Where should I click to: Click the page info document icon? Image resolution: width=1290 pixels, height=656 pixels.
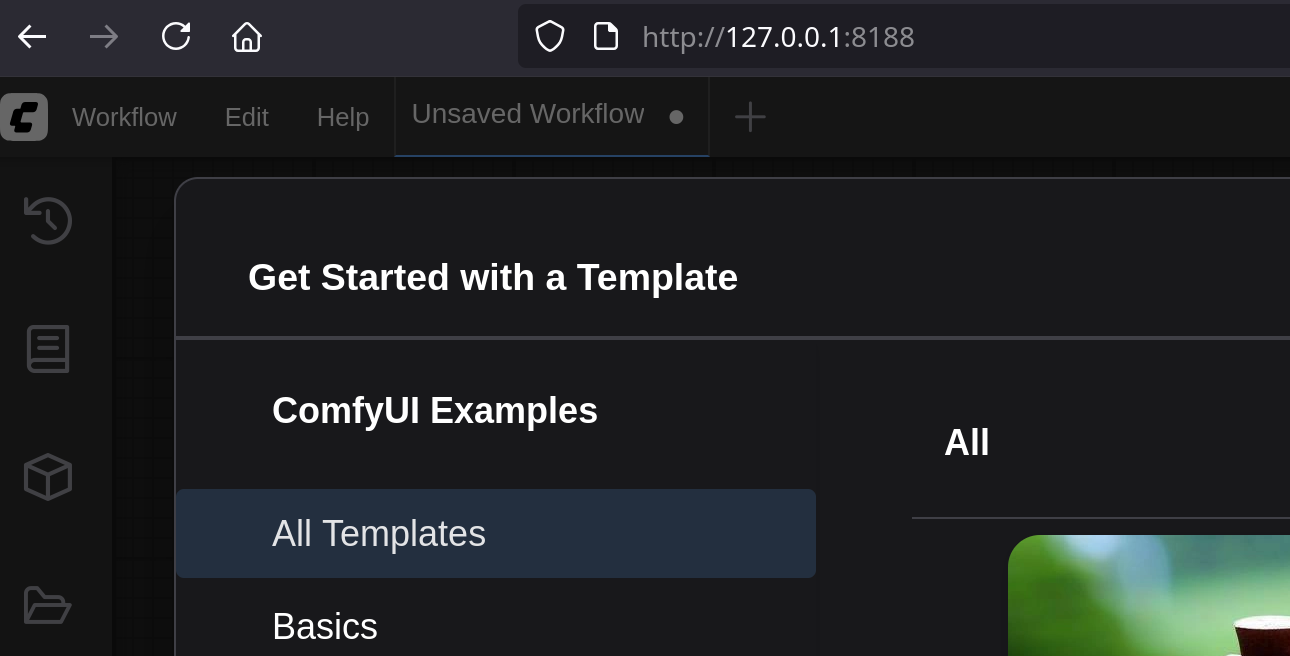pyautogui.click(x=606, y=37)
